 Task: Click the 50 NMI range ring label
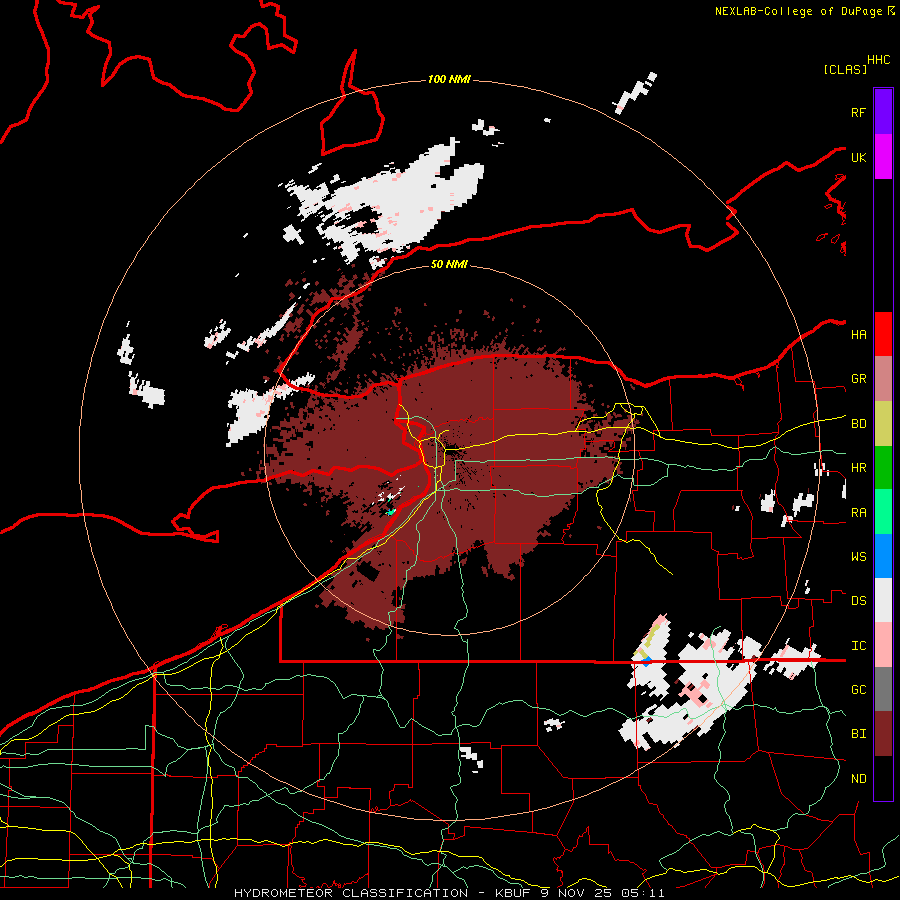pyautogui.click(x=449, y=264)
